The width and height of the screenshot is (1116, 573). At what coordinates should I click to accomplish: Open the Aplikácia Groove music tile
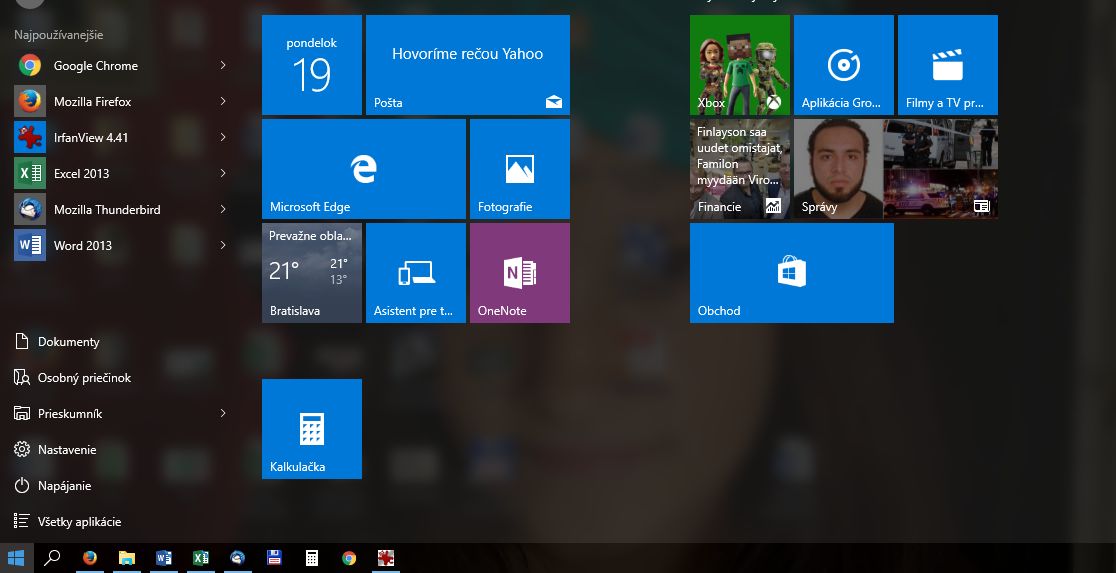pos(843,65)
